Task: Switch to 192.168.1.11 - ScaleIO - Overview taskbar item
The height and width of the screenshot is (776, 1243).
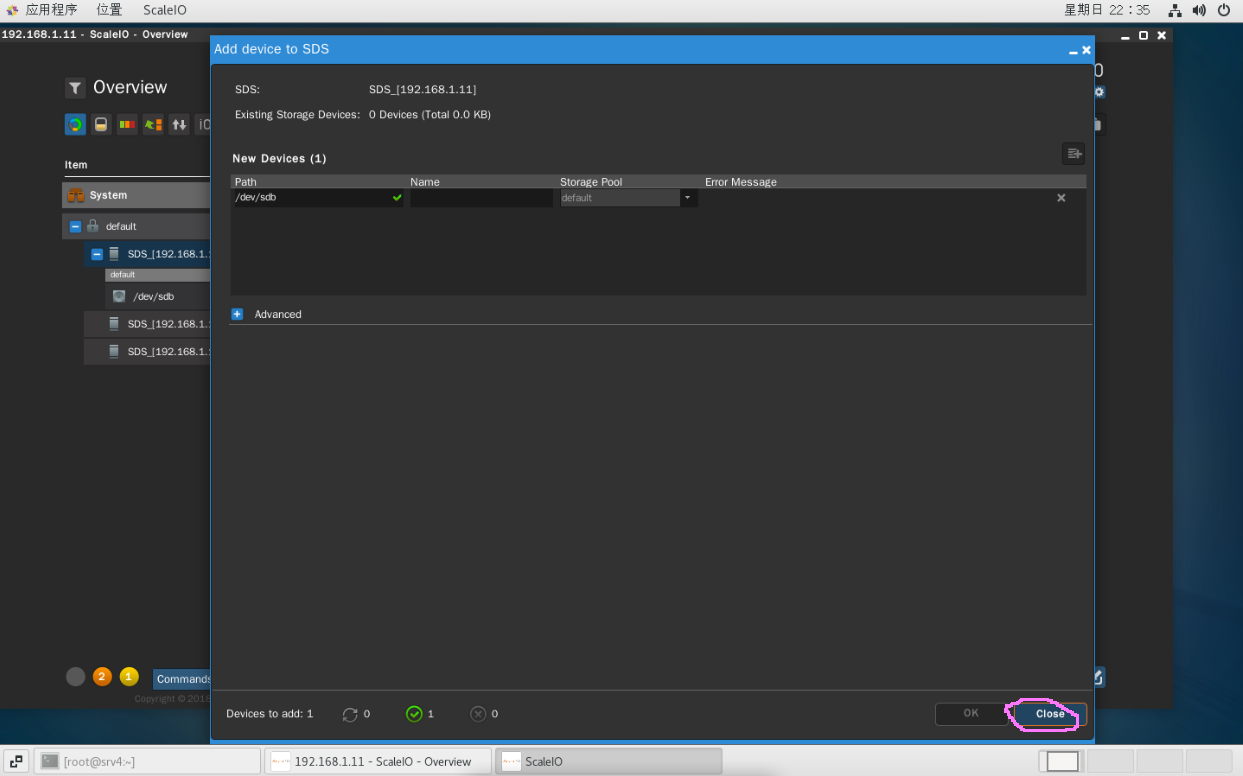Action: 378,761
